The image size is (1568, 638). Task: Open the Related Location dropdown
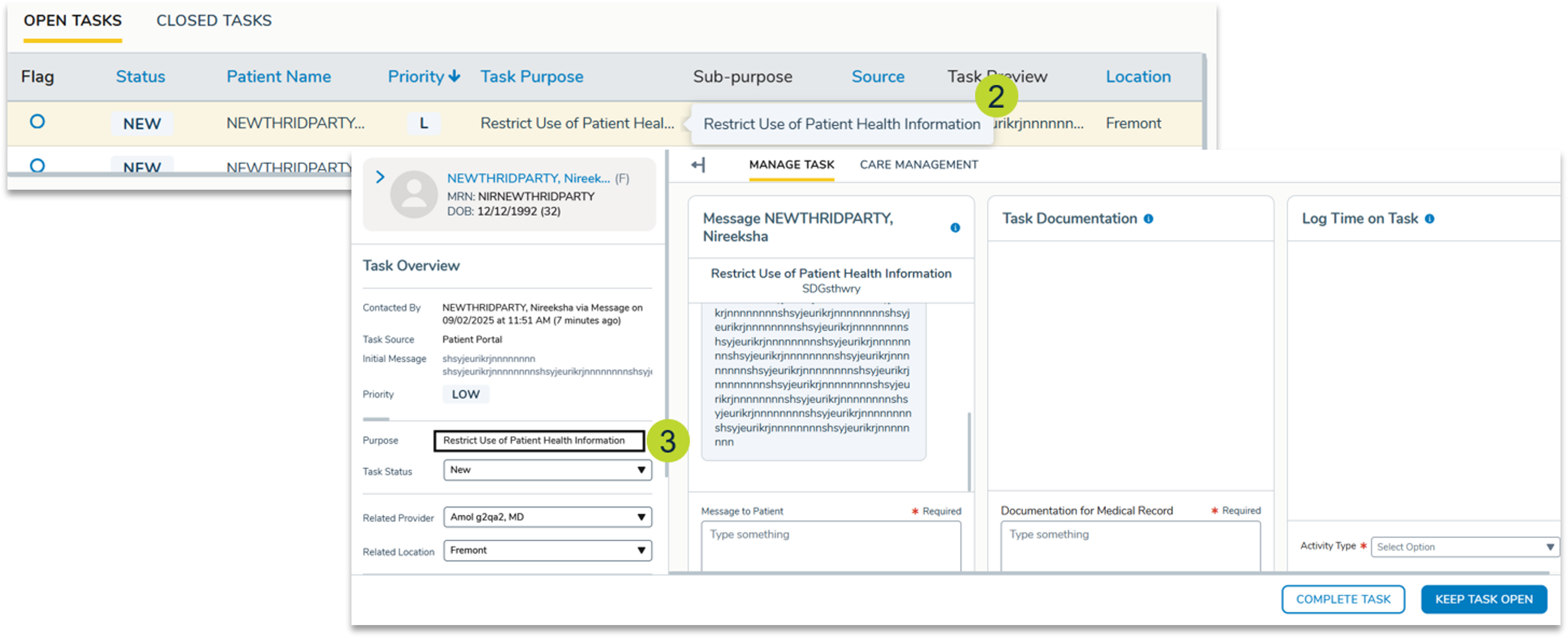(x=547, y=550)
